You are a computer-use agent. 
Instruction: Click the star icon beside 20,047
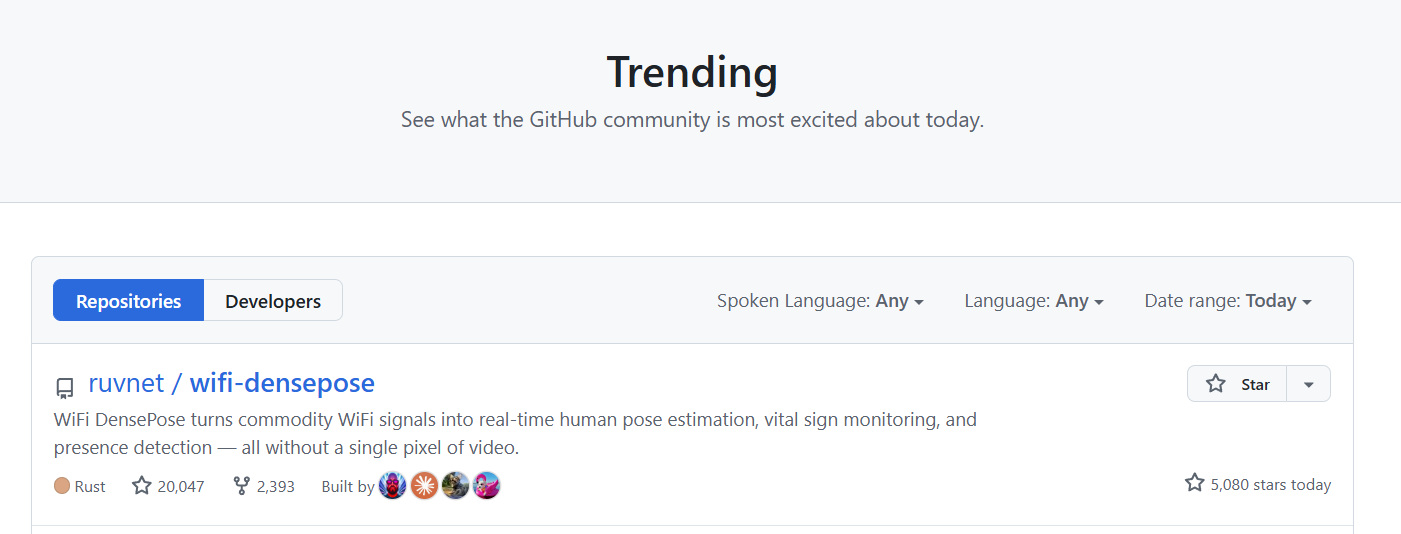pos(142,486)
